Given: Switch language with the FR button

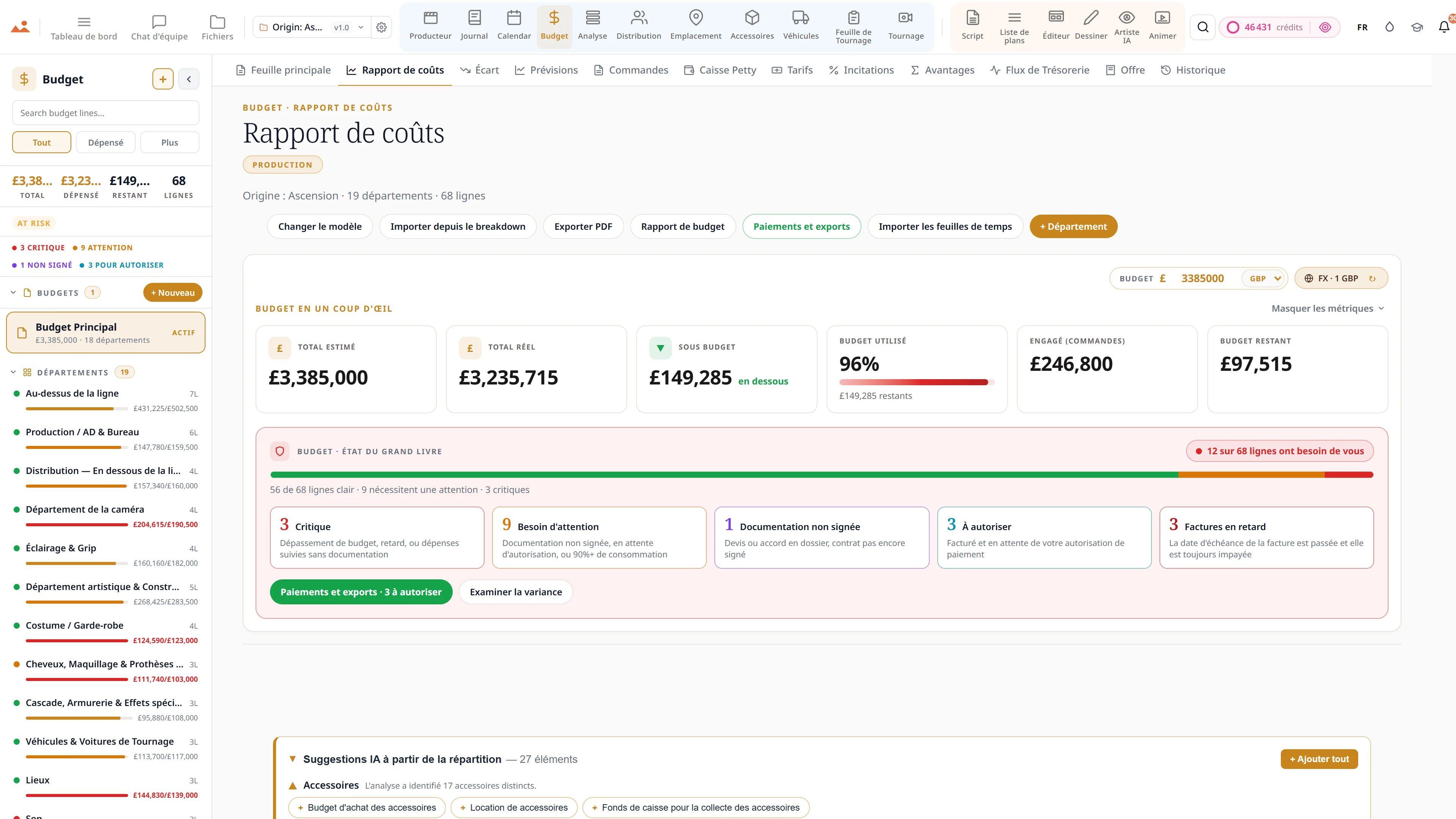Looking at the screenshot, I should 1362,27.
